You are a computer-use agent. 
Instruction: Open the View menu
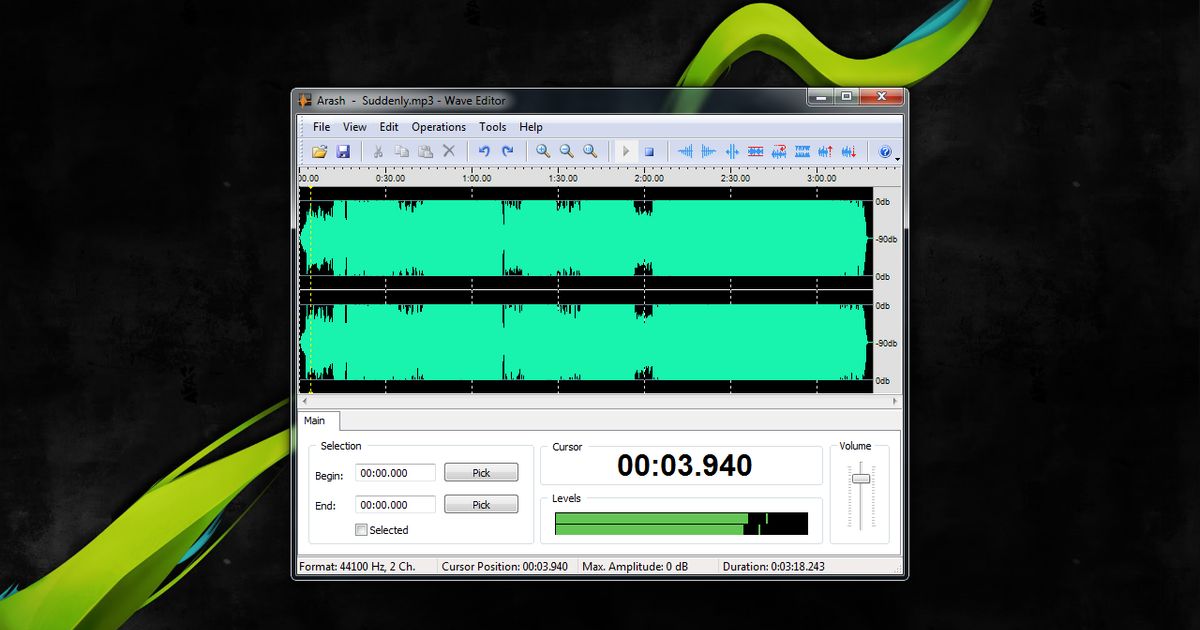354,127
